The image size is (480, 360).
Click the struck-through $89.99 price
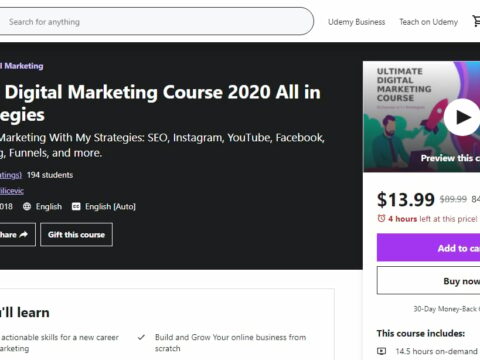(x=453, y=199)
